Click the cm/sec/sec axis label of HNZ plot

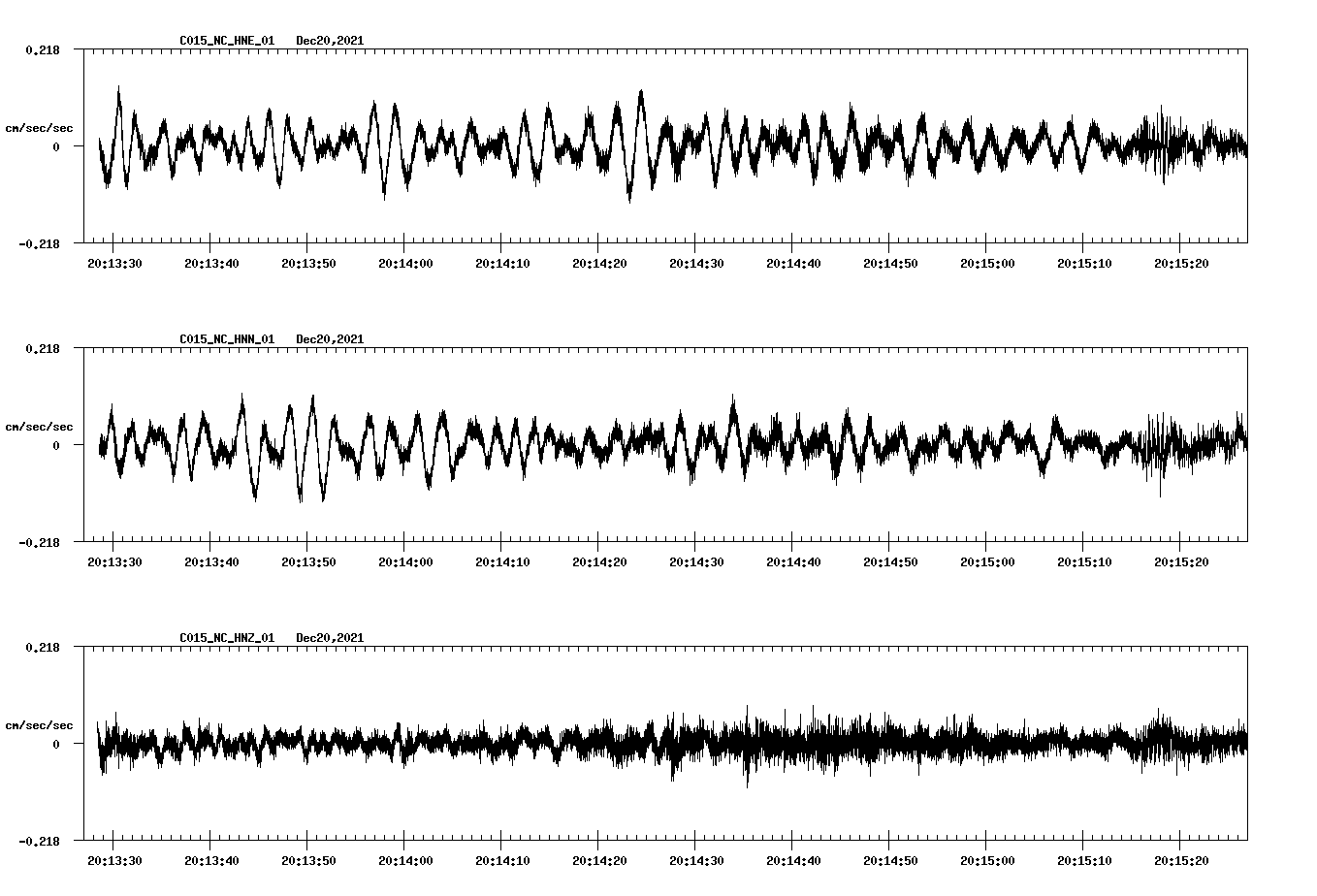(x=39, y=725)
